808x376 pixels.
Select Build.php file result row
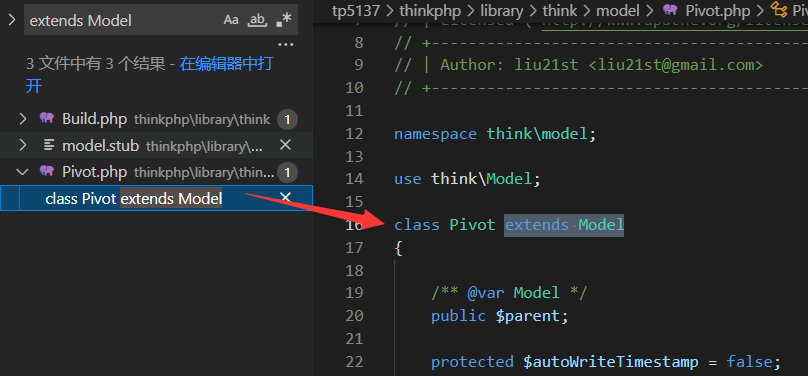(x=156, y=119)
